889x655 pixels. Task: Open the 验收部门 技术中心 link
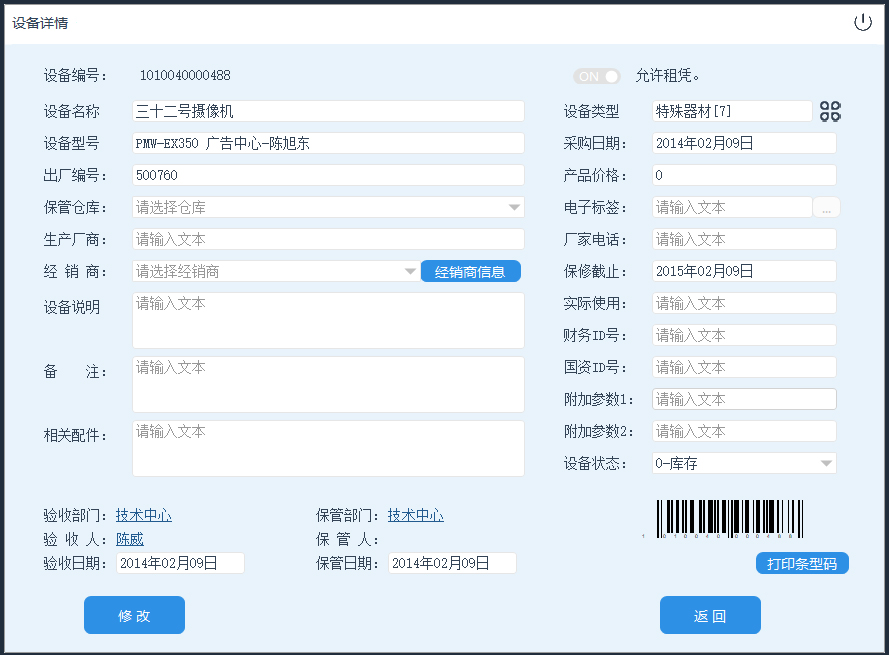coord(144,515)
